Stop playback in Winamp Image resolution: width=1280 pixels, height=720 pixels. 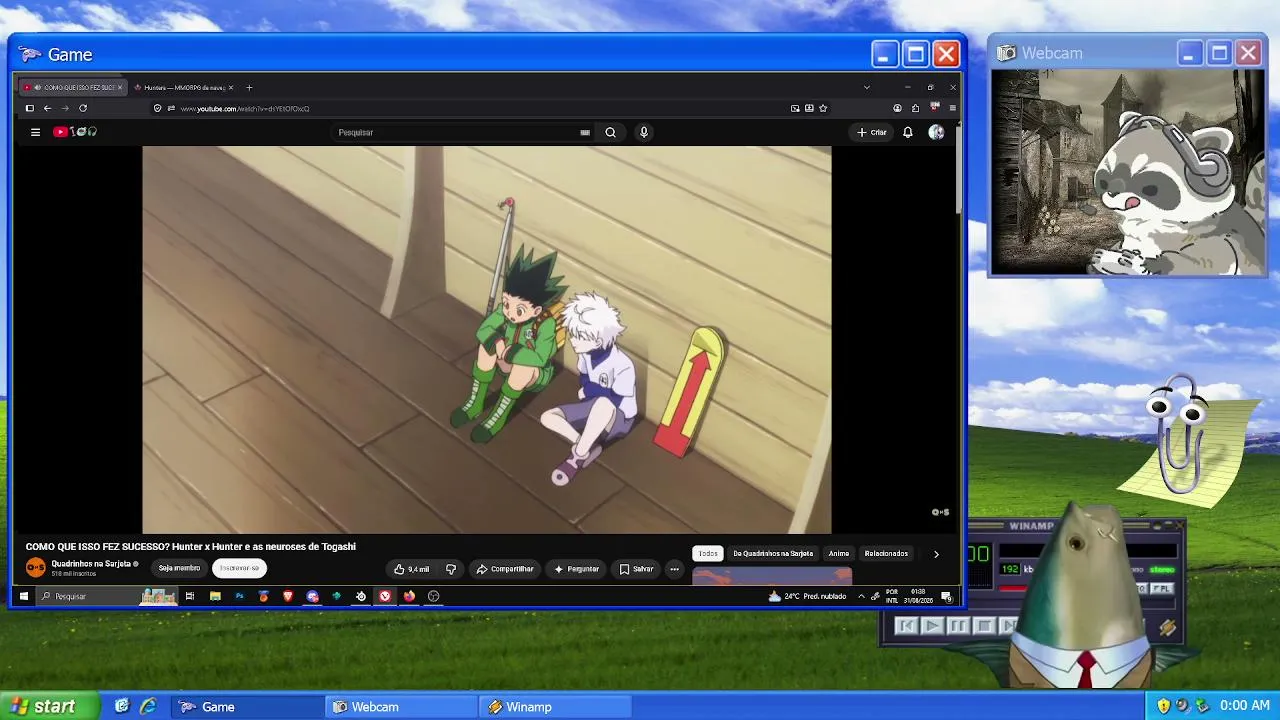[983, 626]
